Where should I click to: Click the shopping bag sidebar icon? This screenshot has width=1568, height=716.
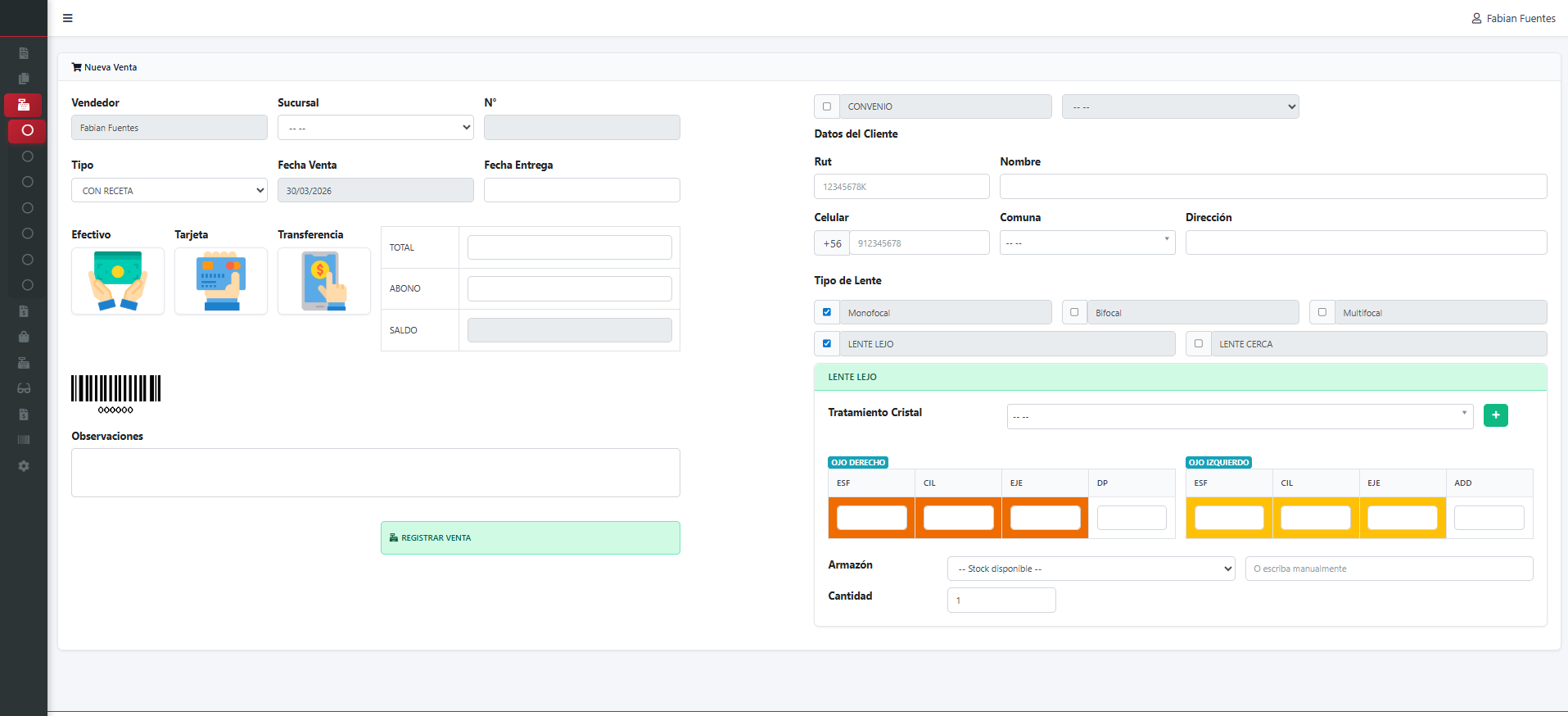tap(24, 337)
